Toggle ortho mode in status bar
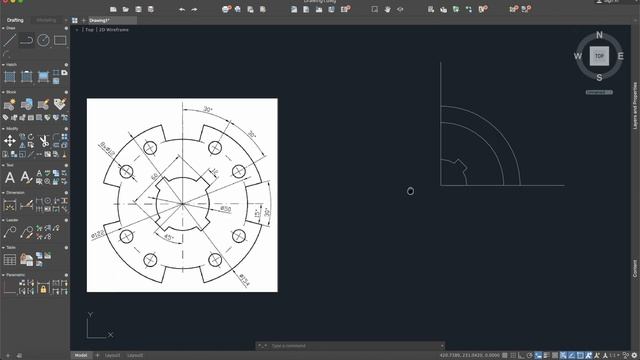 [521, 356]
